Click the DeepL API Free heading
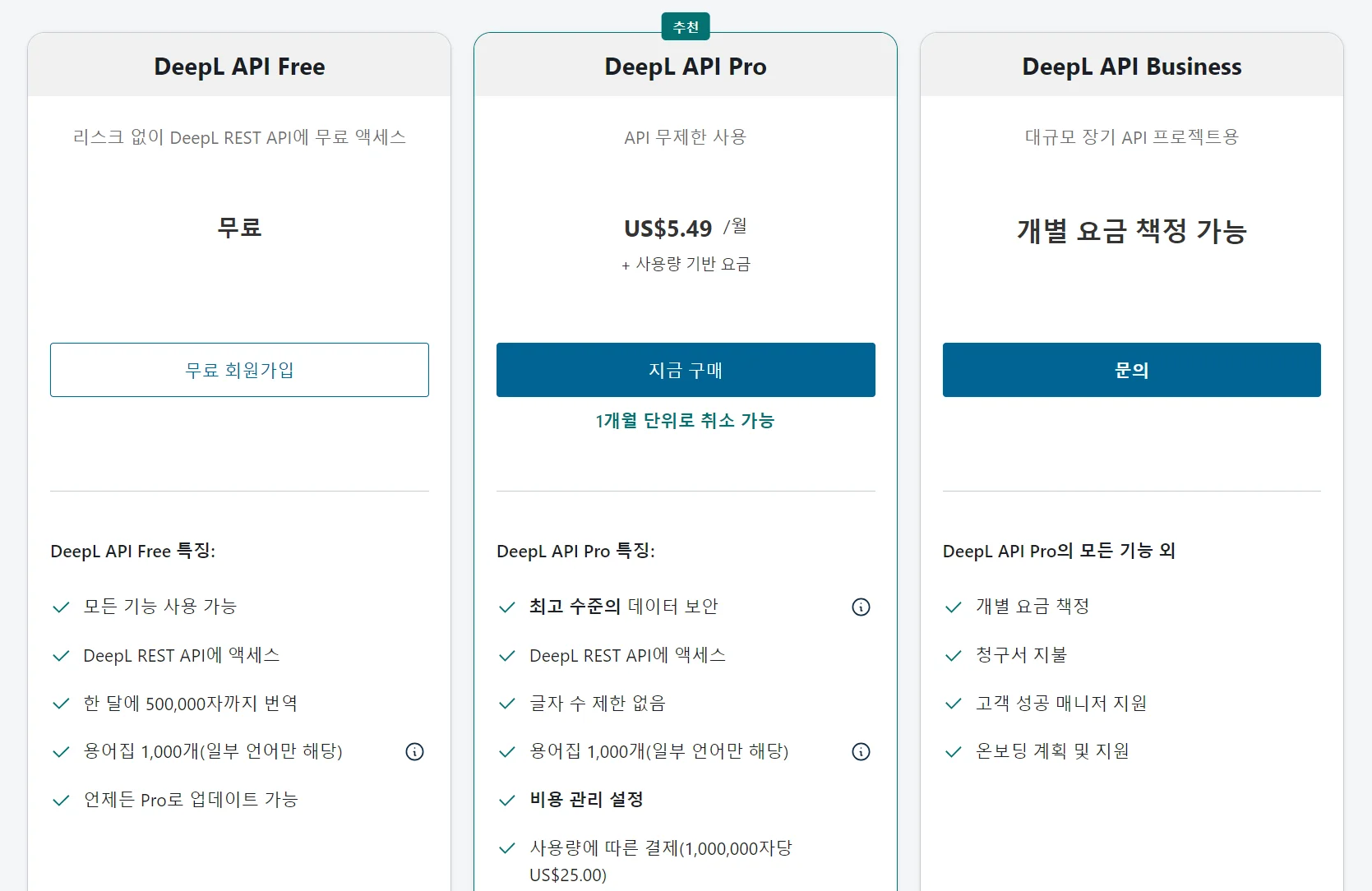1372x891 pixels. click(239, 67)
